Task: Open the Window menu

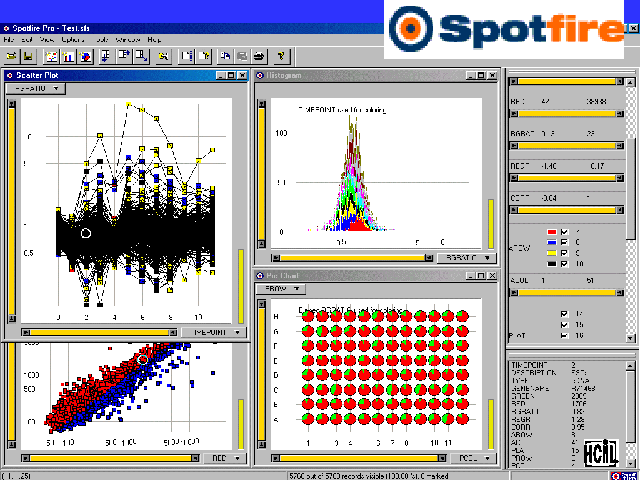Action: tap(127, 38)
